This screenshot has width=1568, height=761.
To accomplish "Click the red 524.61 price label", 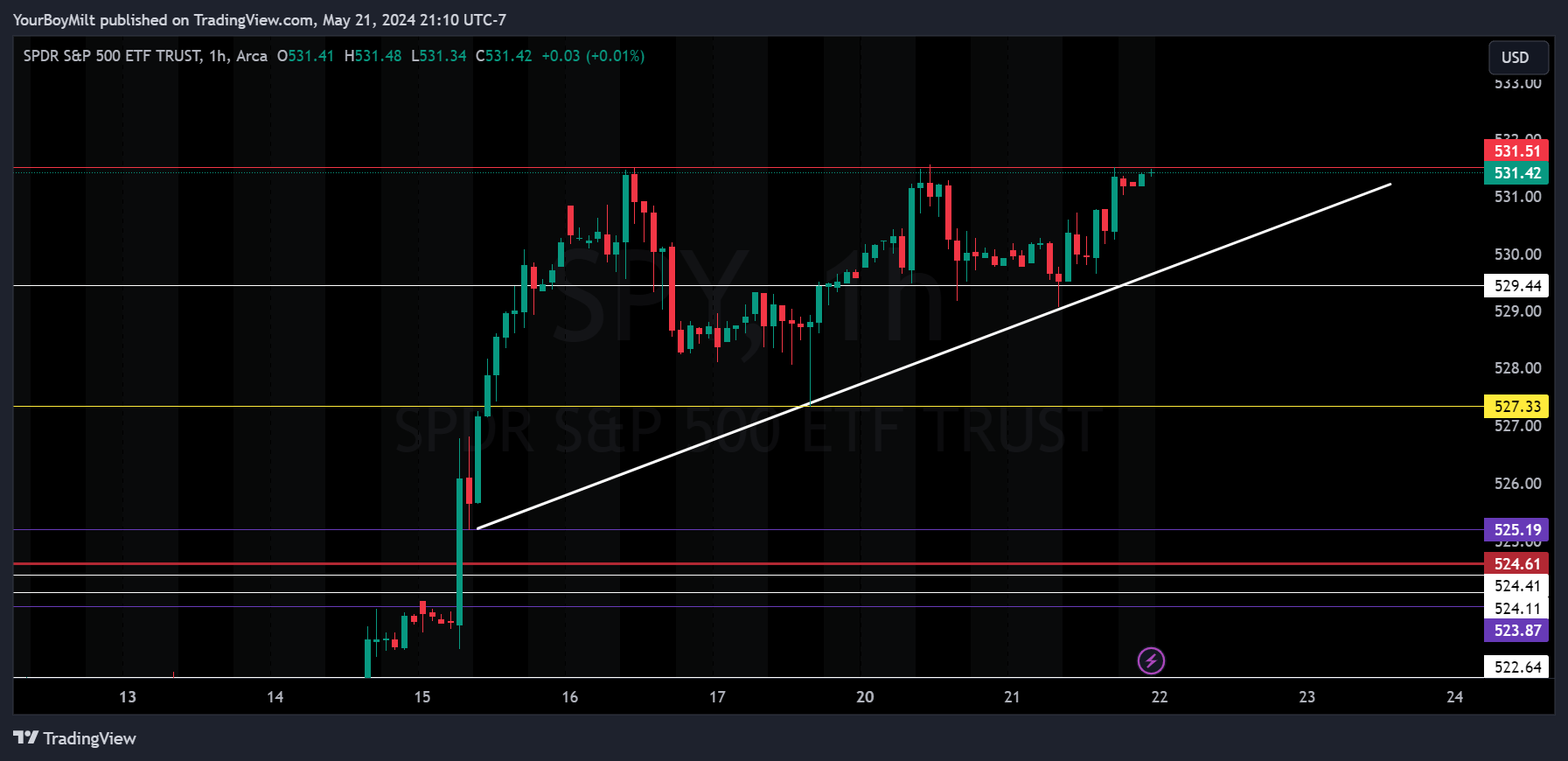I will [1516, 564].
